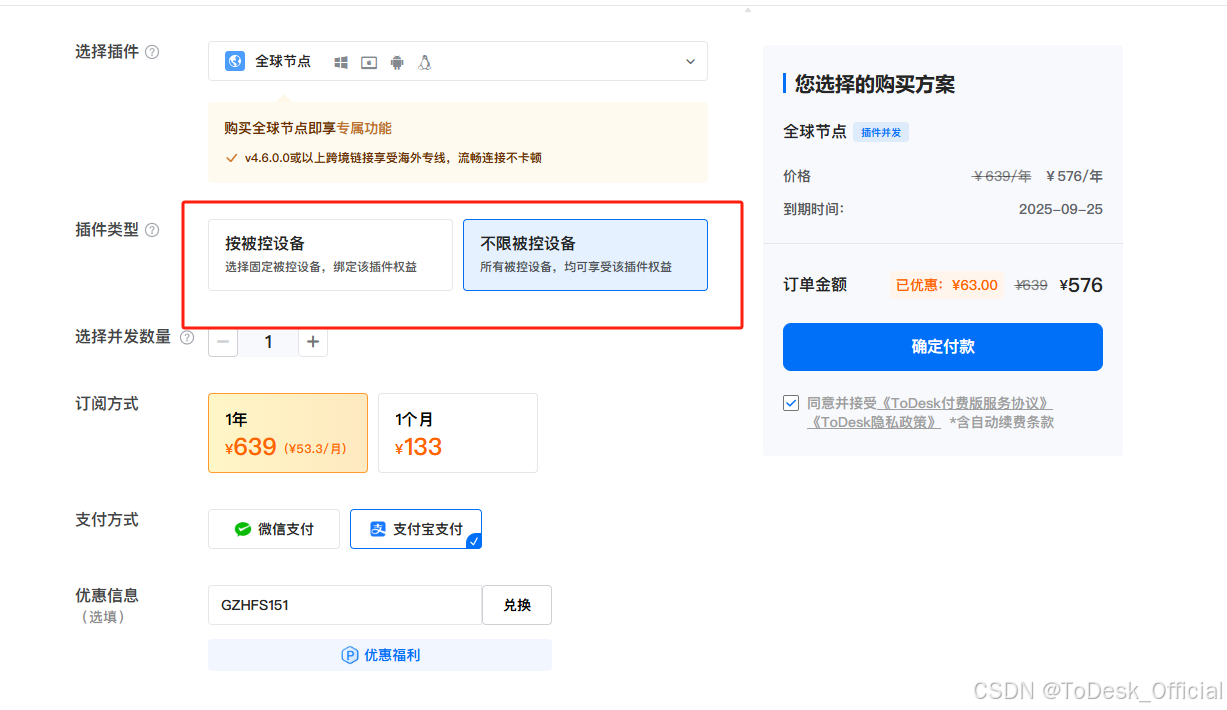
Task: Click the Windows platform icon in plugin dropdown
Action: 341,62
